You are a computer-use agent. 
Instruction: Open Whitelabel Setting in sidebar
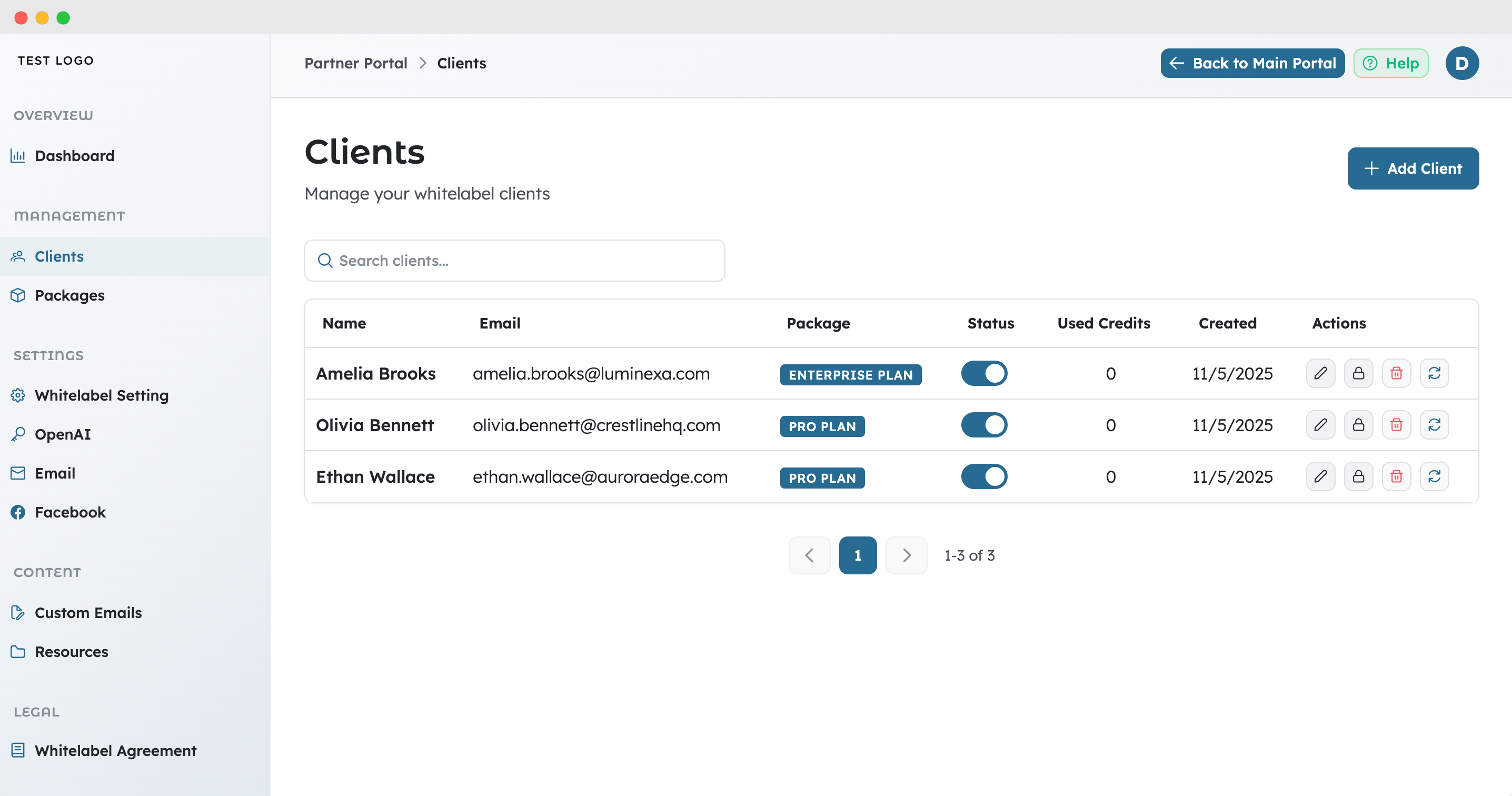pos(101,396)
